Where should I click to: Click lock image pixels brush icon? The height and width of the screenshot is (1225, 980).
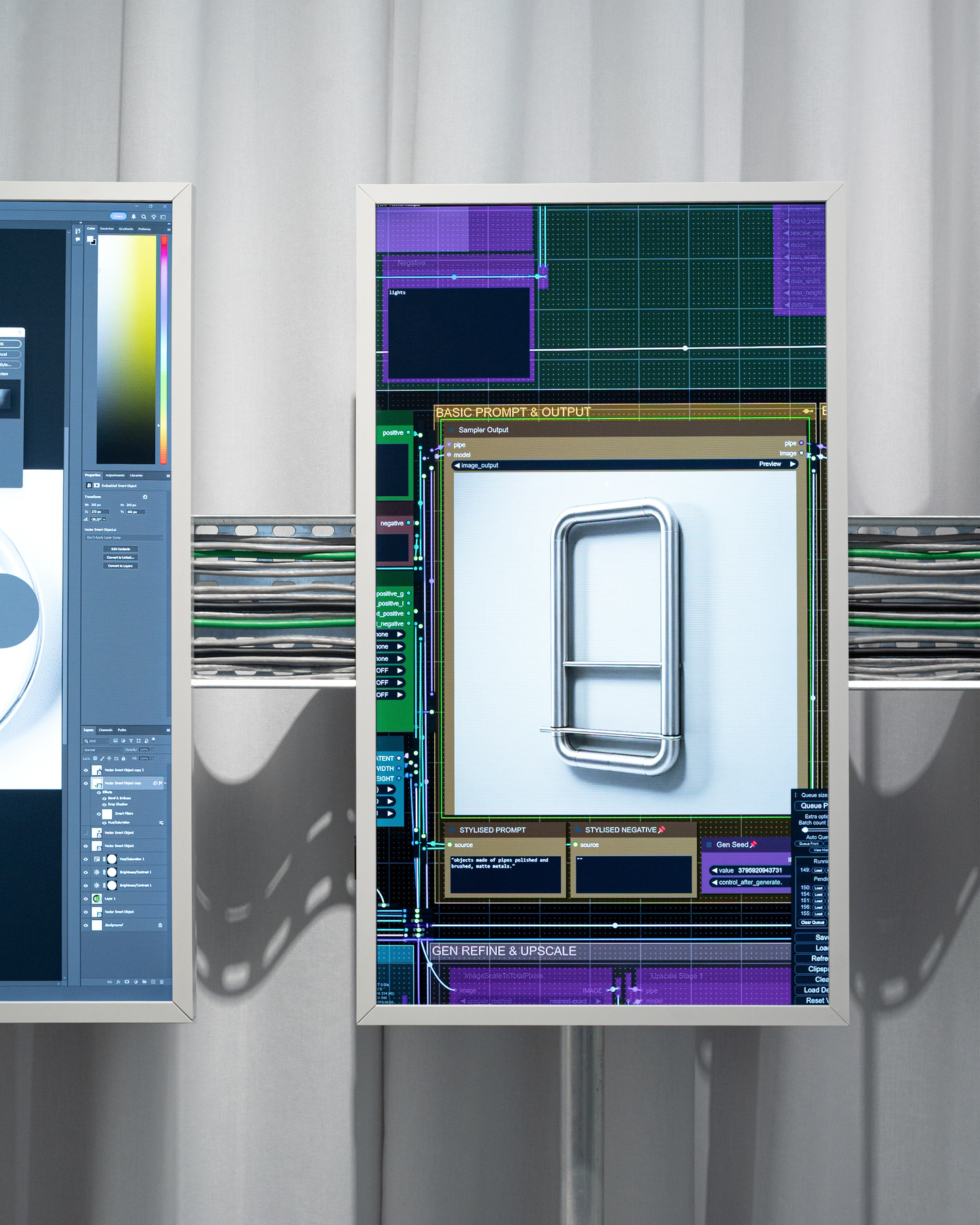[102, 759]
